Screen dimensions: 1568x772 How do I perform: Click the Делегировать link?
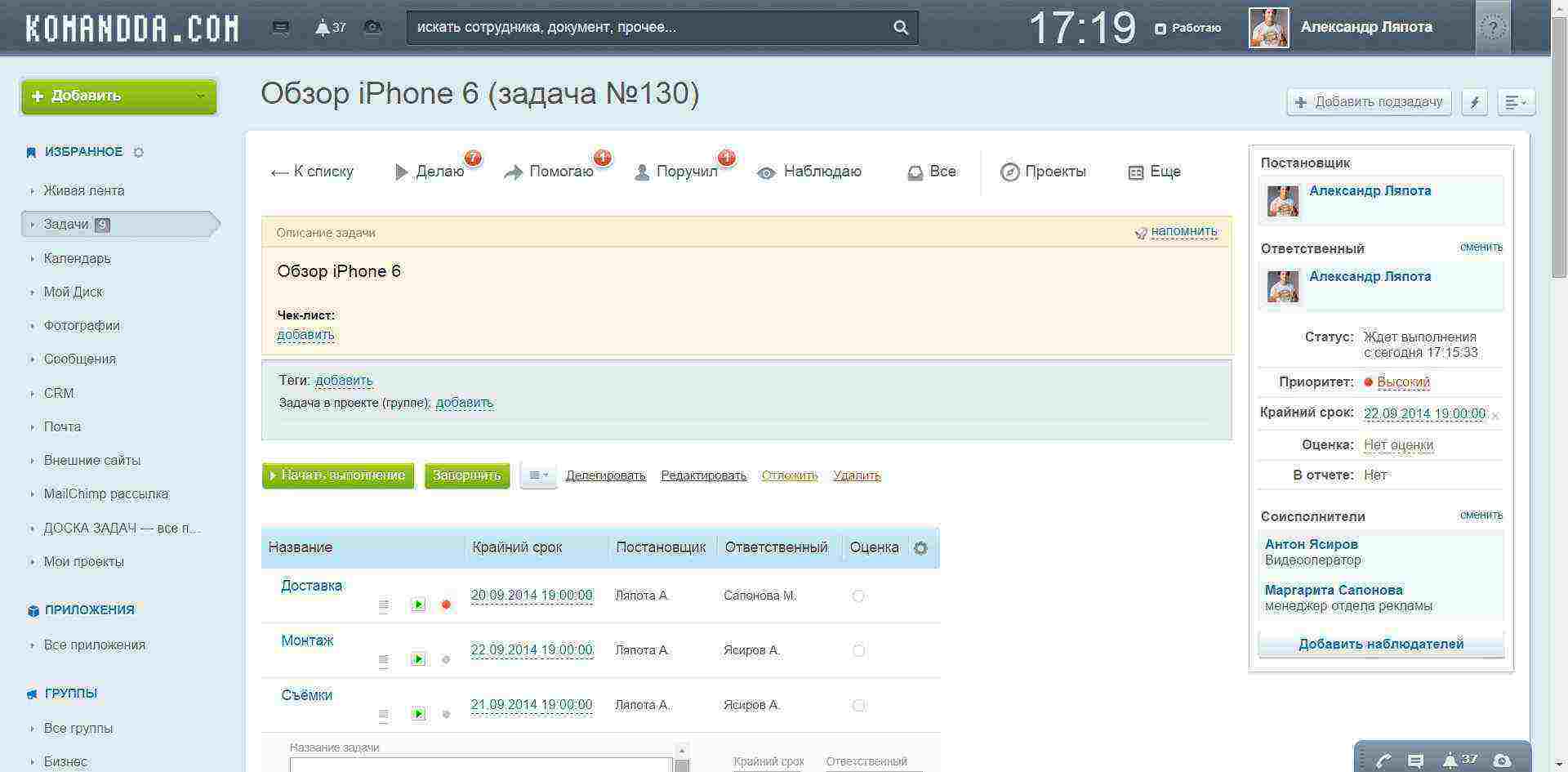click(605, 475)
